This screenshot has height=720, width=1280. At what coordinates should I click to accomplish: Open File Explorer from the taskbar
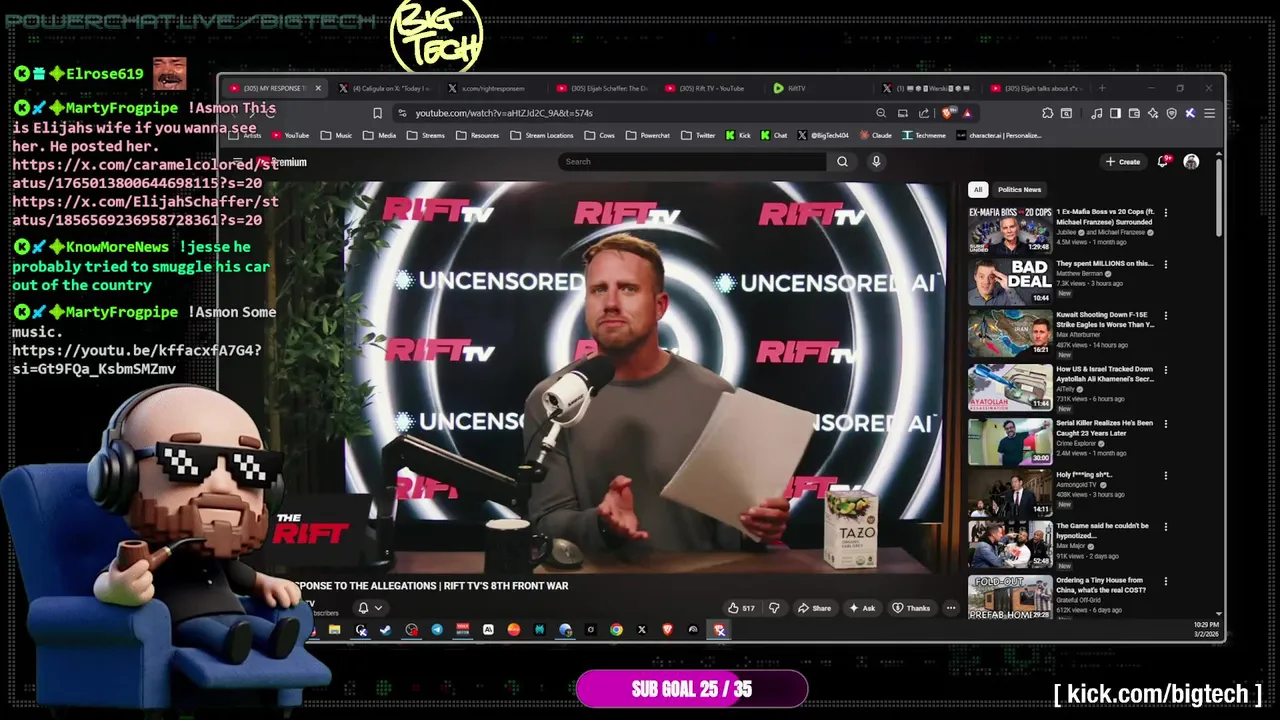click(x=335, y=629)
